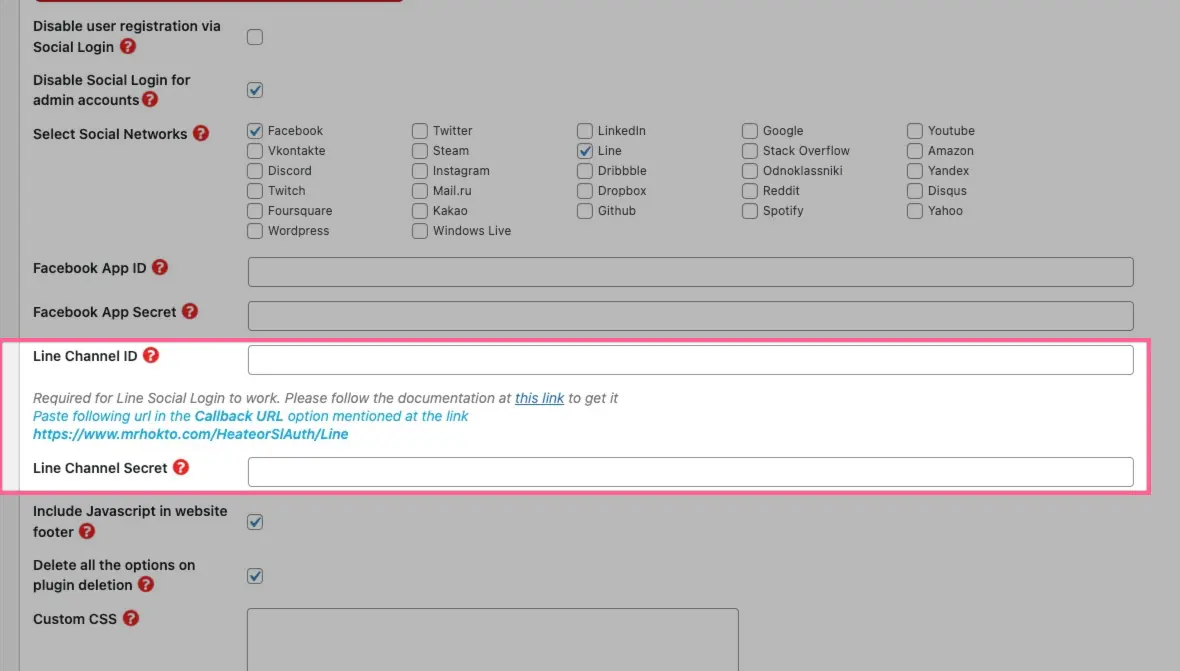Check the Steam network checkbox
Screen dimensions: 1180x671
pyautogui.click(x=420, y=151)
